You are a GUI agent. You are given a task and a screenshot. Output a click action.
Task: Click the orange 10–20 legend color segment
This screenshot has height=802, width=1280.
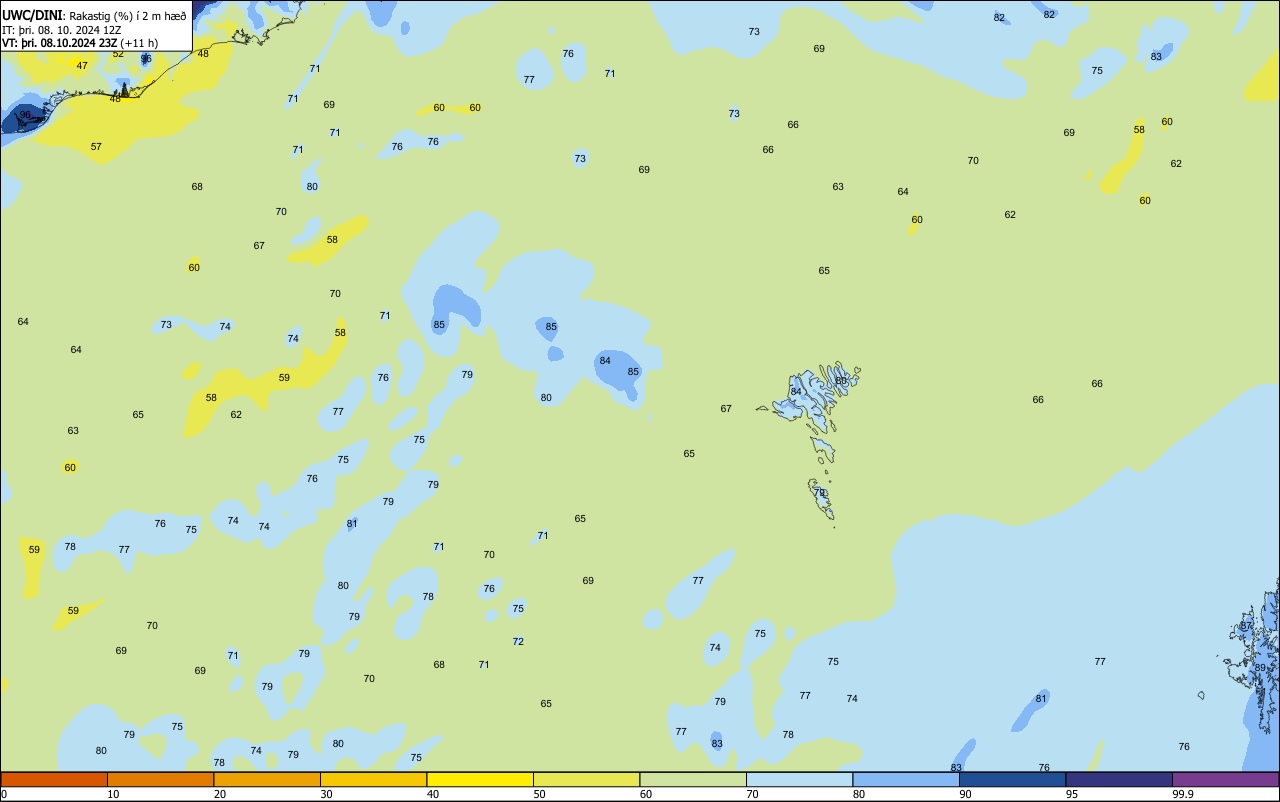160,779
